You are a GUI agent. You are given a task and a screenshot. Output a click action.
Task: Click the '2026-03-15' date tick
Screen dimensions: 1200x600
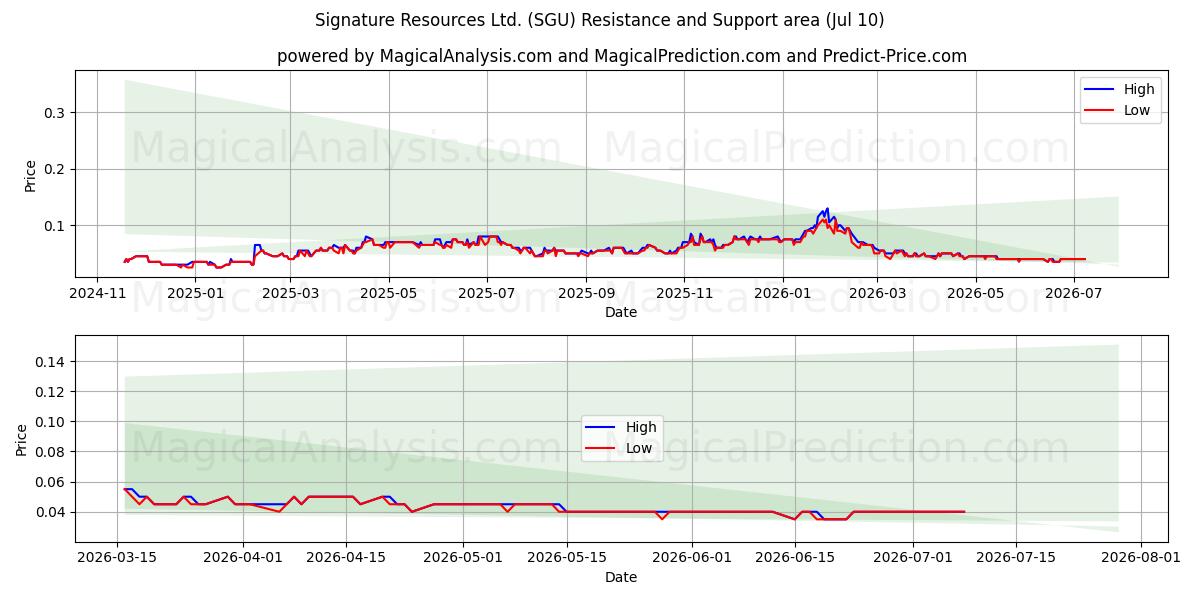tap(118, 558)
